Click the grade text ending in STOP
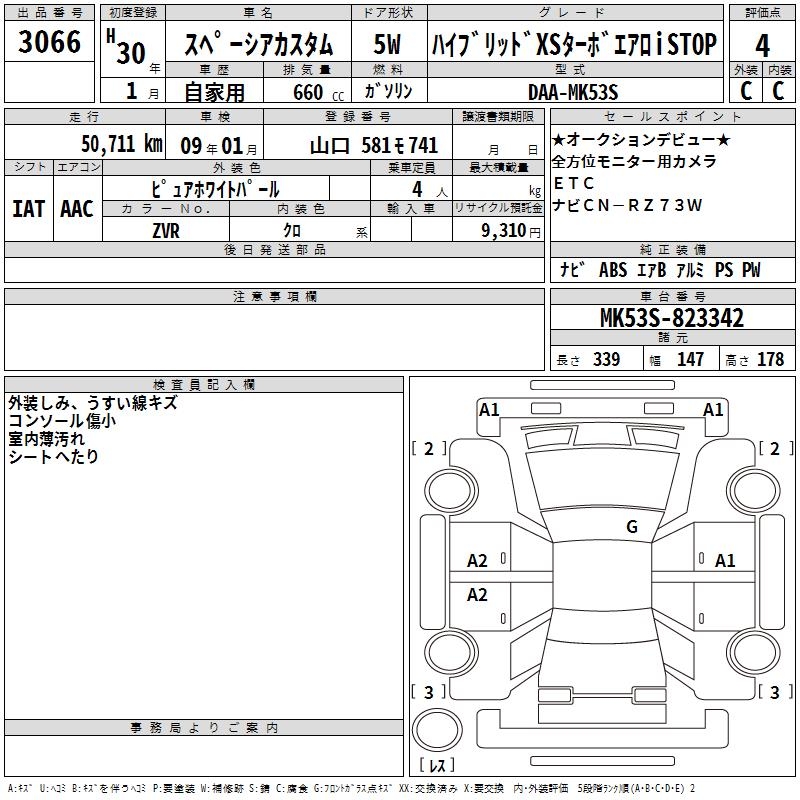 click(574, 44)
